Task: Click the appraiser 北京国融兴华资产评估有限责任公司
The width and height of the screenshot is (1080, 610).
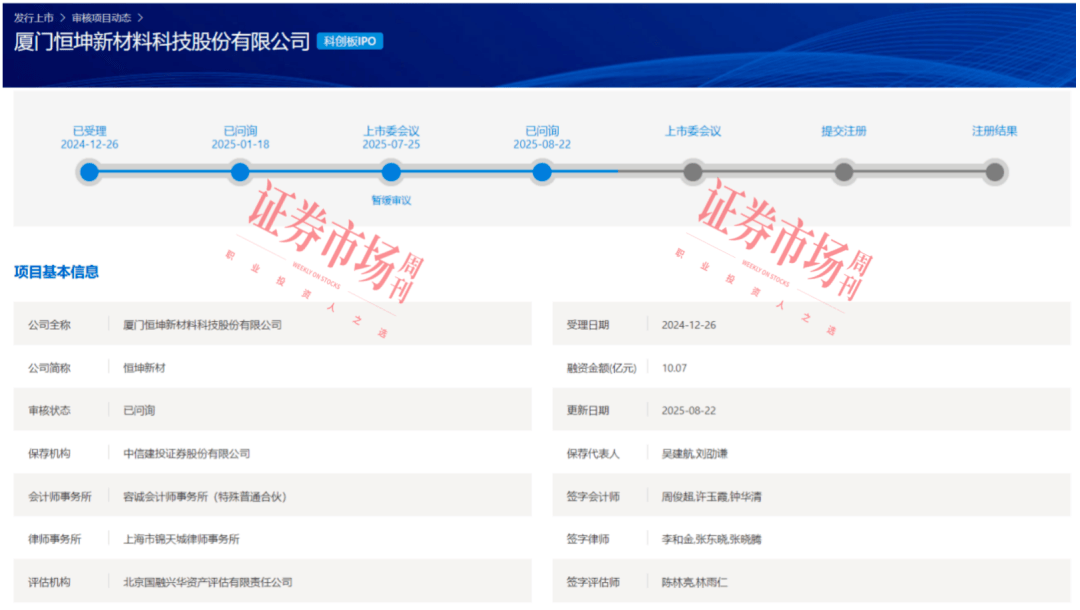Action: coord(207,582)
